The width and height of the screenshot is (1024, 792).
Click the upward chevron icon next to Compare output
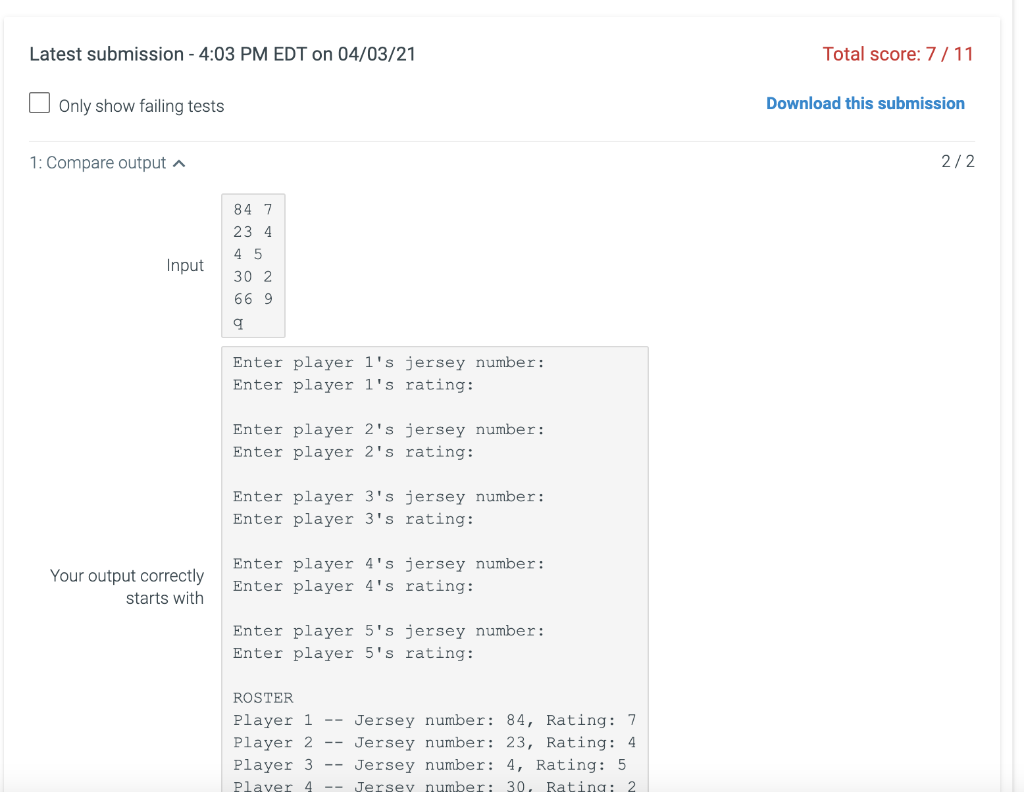tap(178, 161)
